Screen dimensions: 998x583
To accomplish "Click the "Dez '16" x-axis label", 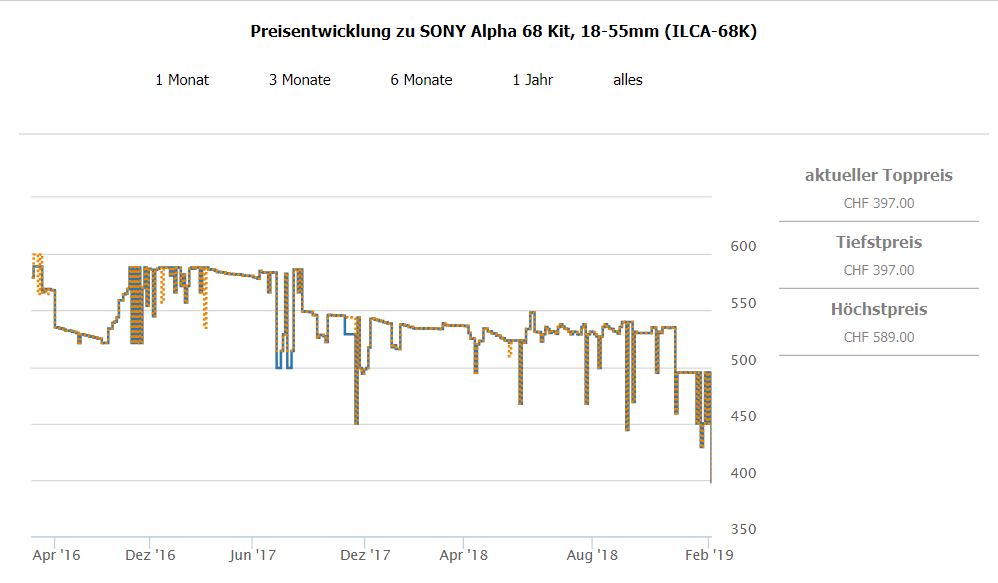I will [152, 554].
